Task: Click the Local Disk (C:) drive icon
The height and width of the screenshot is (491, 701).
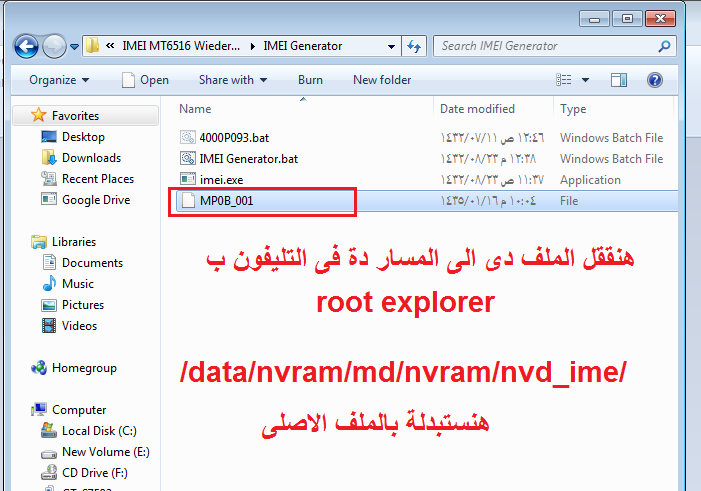Action: tap(49, 430)
